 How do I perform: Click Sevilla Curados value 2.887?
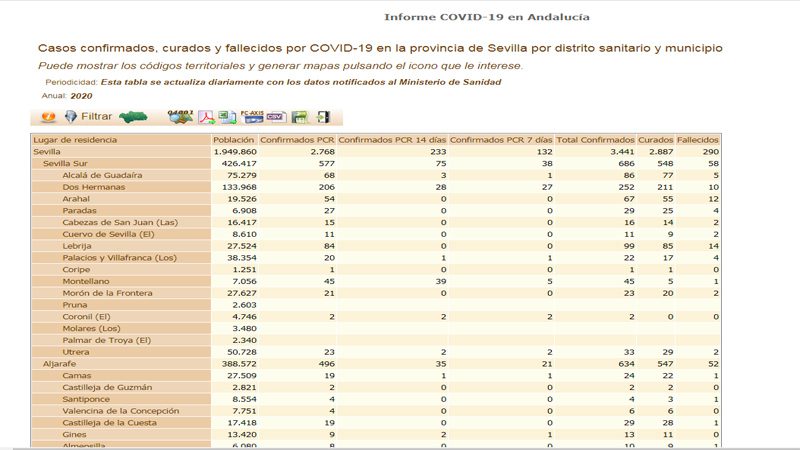[x=661, y=152]
